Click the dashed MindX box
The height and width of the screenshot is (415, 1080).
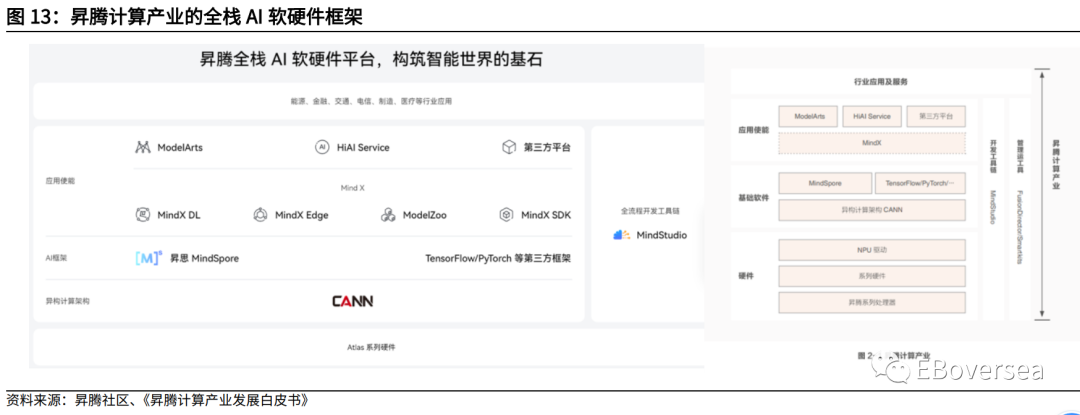coord(871,144)
